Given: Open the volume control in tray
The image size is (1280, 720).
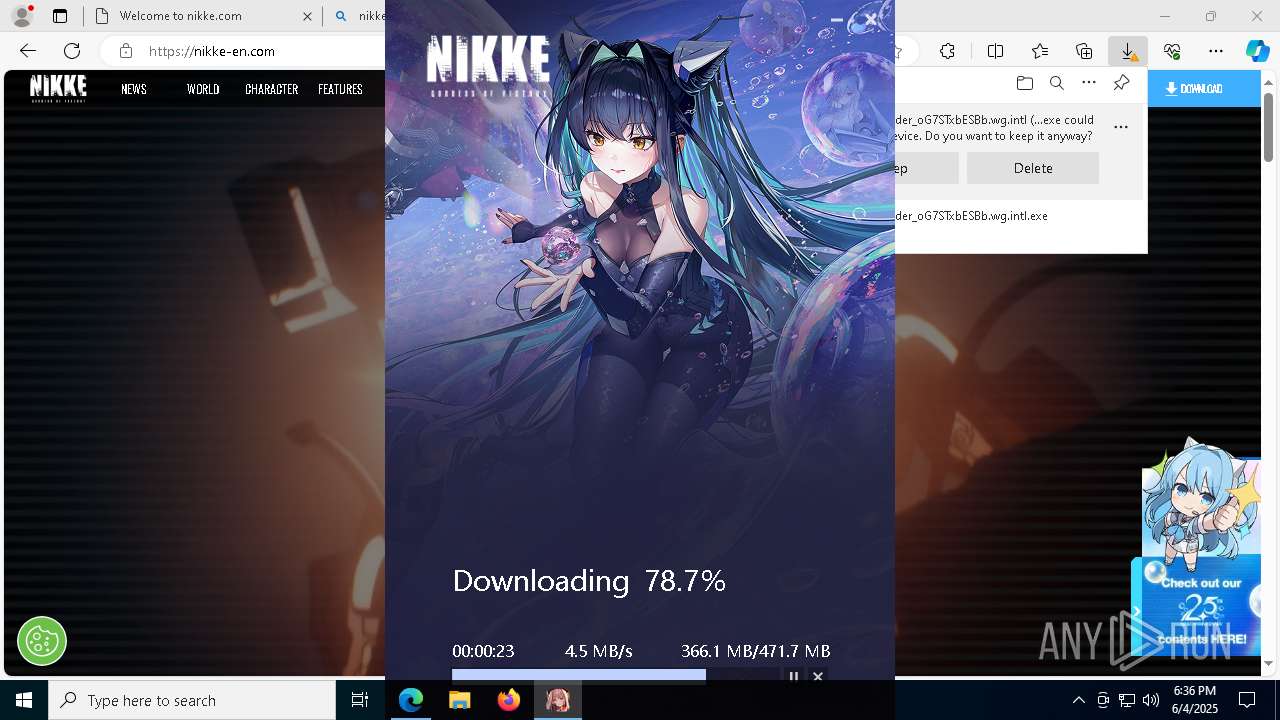Looking at the screenshot, I should click(1151, 701).
